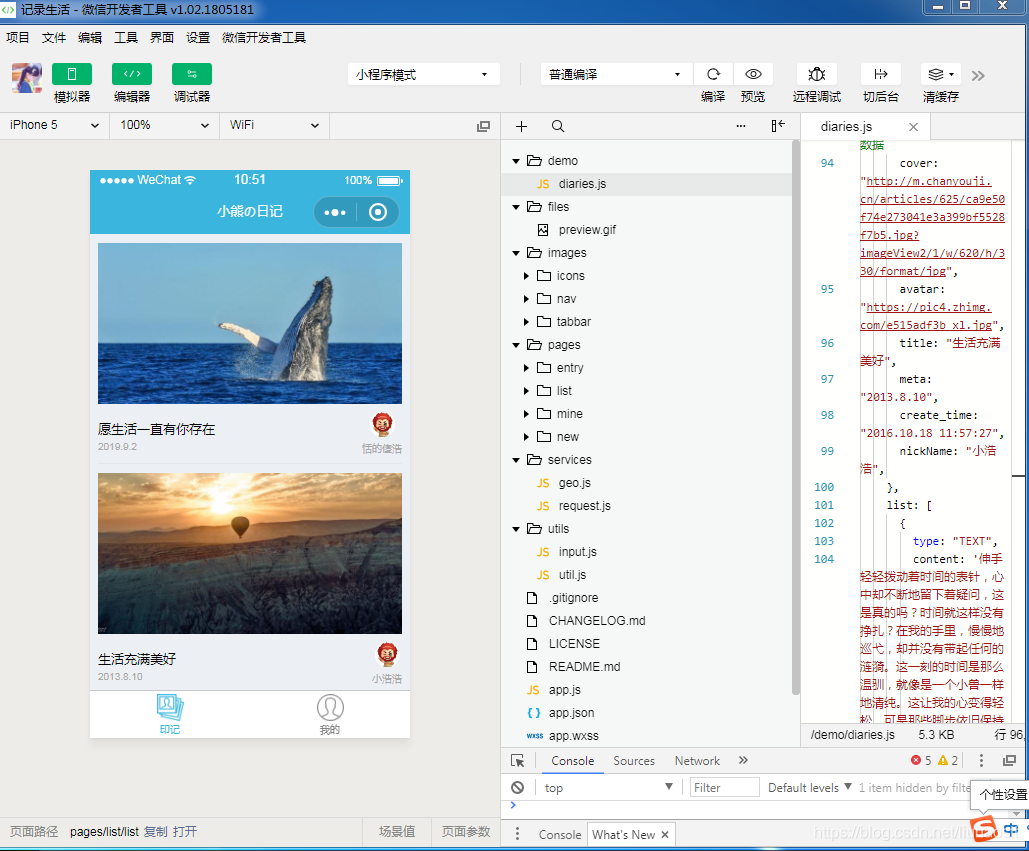Viewport: 1029px width, 851px height.
Task: Open the 文件 menu
Action: (x=54, y=37)
